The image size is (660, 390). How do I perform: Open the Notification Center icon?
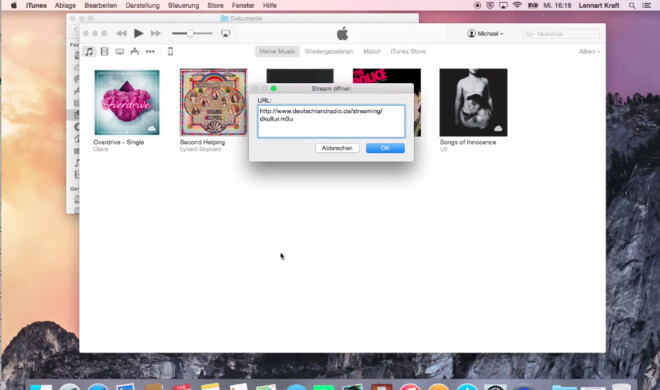click(x=647, y=5)
